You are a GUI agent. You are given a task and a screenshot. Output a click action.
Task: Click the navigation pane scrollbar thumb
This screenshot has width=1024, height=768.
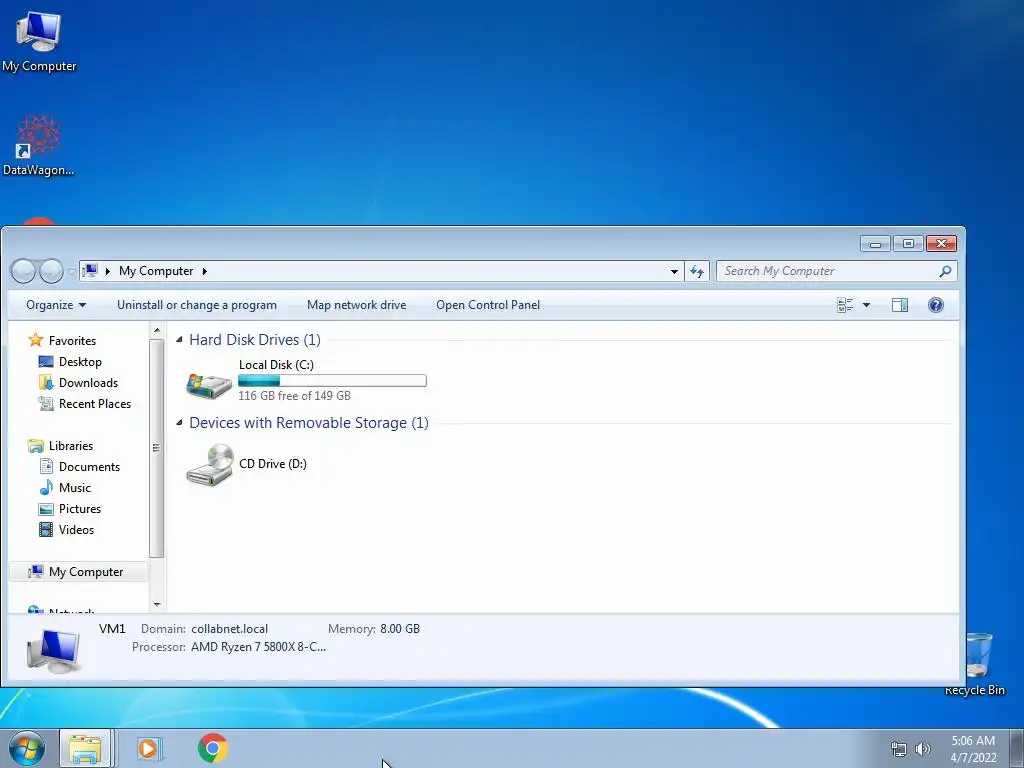tap(157, 449)
